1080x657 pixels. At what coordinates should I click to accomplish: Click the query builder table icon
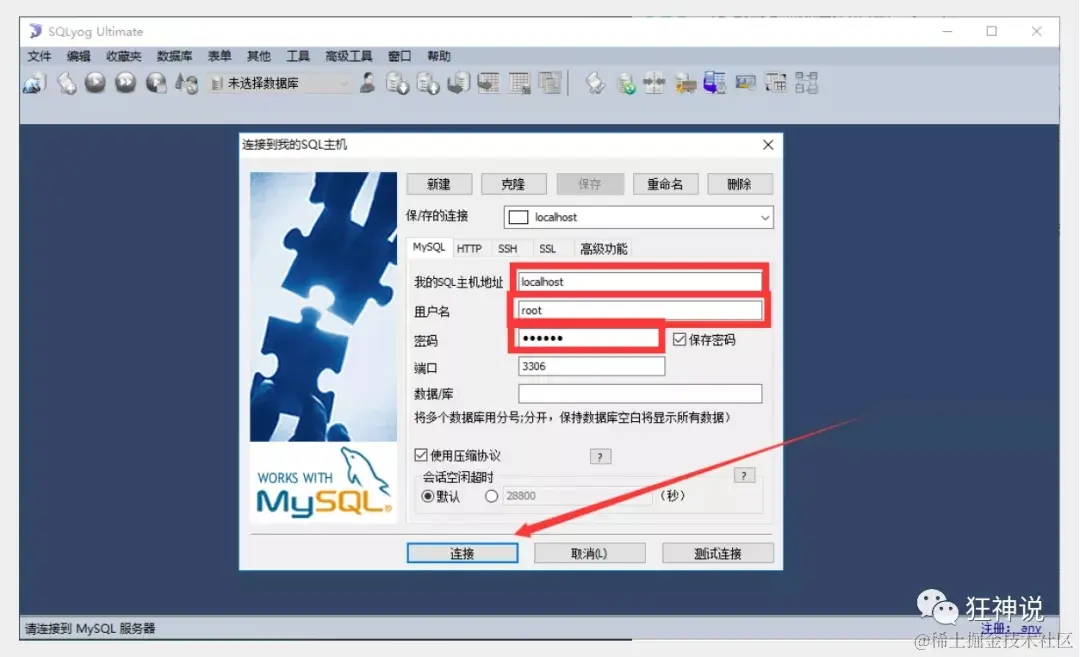776,83
